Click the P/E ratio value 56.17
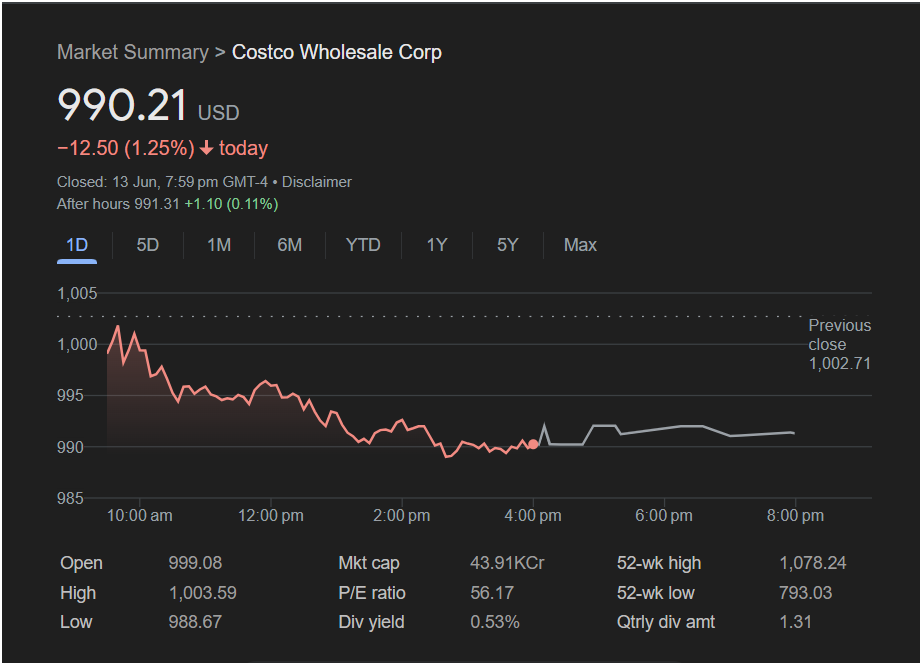This screenshot has height=665, width=922. tap(492, 593)
